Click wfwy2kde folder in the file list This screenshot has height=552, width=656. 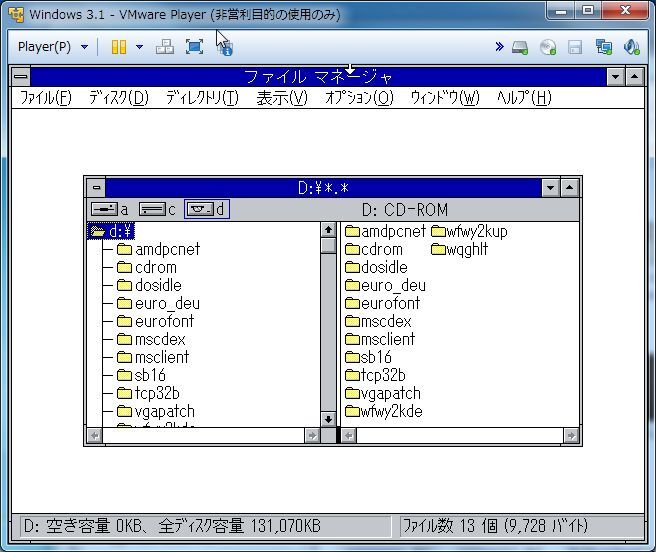[384, 411]
